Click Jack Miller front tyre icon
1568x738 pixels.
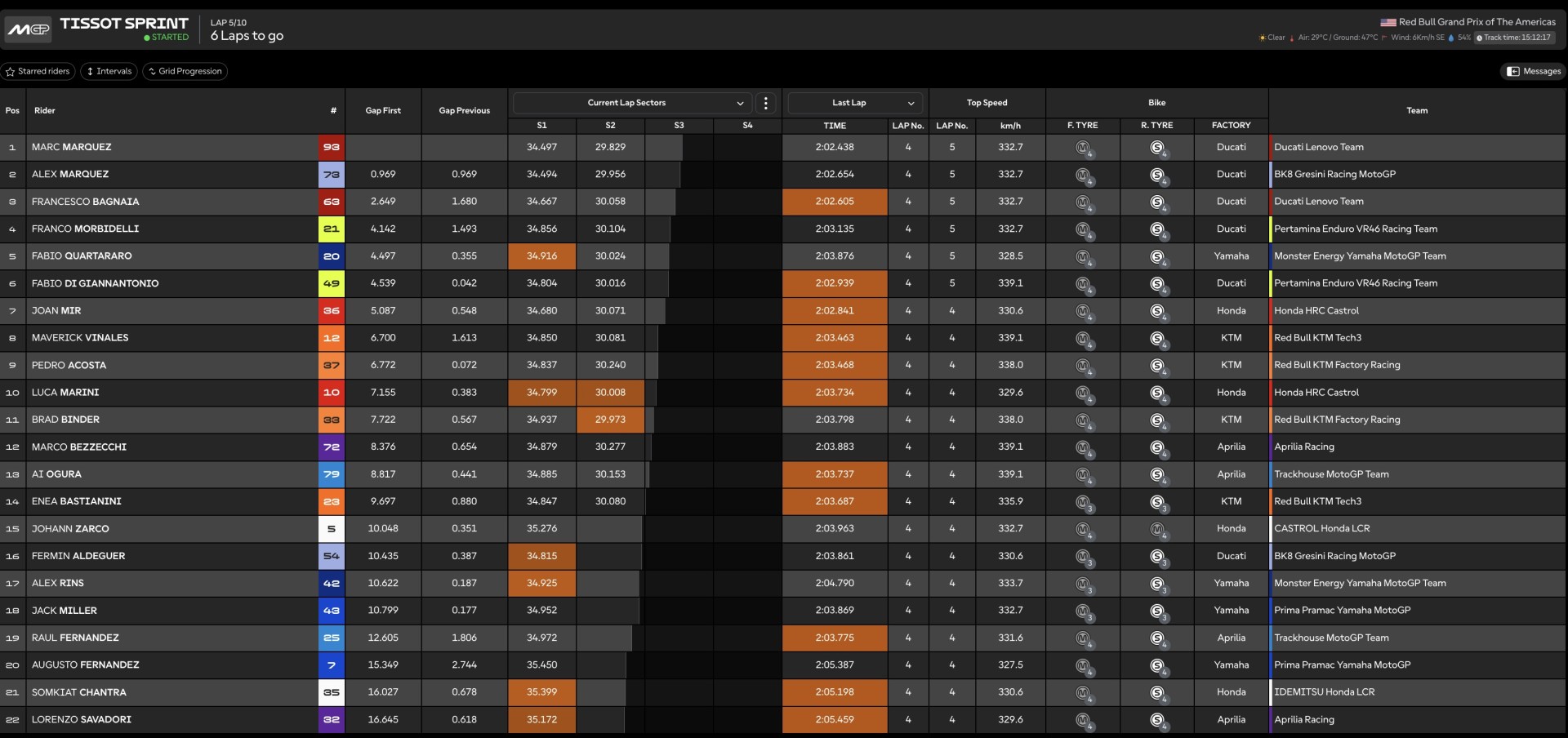click(x=1084, y=611)
